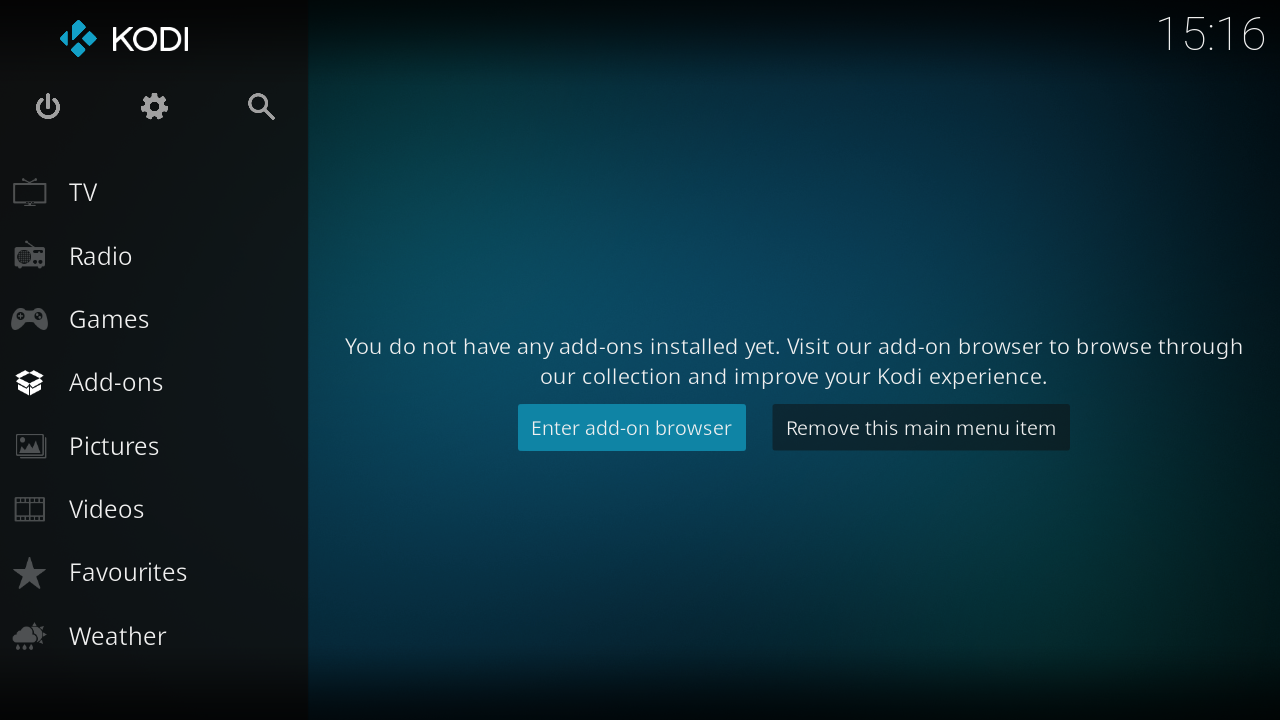The height and width of the screenshot is (720, 1280).
Task: Click the game controller icon
Action: click(30, 319)
